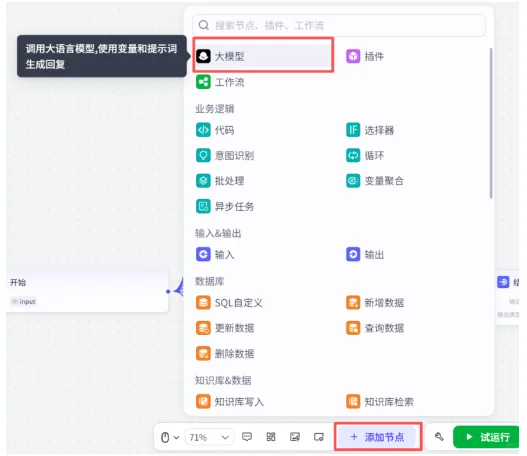Viewport: 527px width, 456px height.
Task: Focus the node search input field
Action: pos(339,25)
